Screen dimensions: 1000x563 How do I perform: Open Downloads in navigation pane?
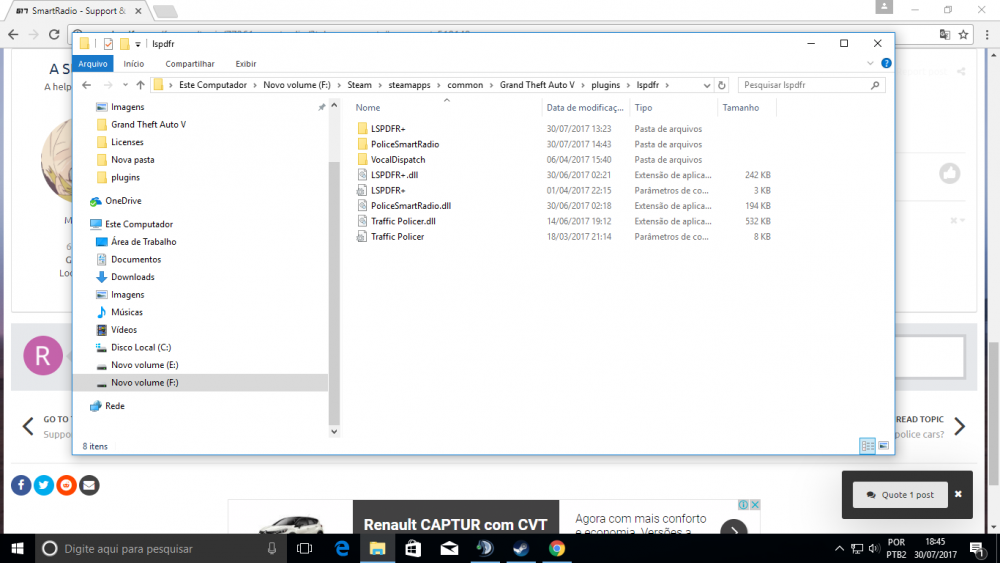click(133, 277)
